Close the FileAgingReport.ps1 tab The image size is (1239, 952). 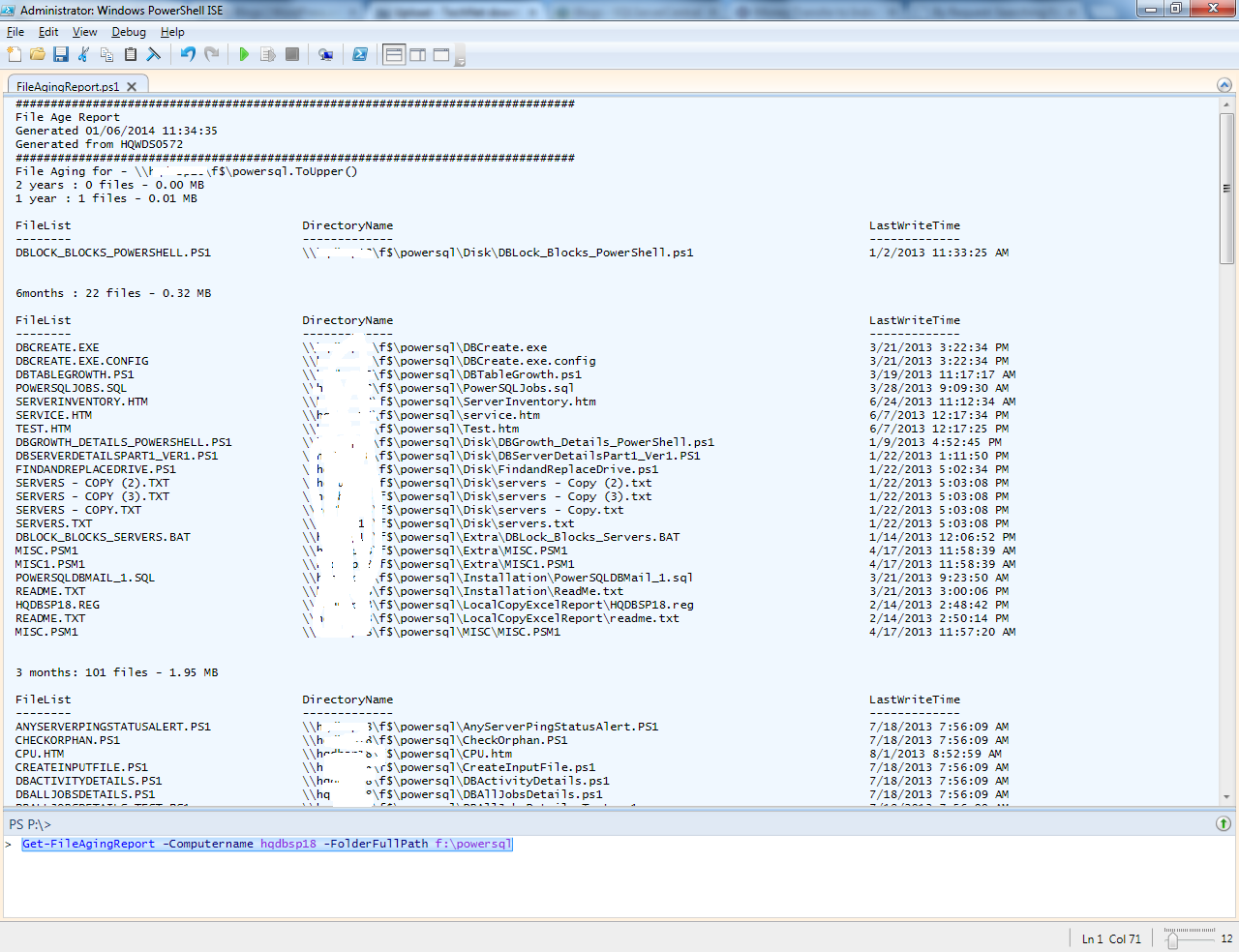[132, 86]
